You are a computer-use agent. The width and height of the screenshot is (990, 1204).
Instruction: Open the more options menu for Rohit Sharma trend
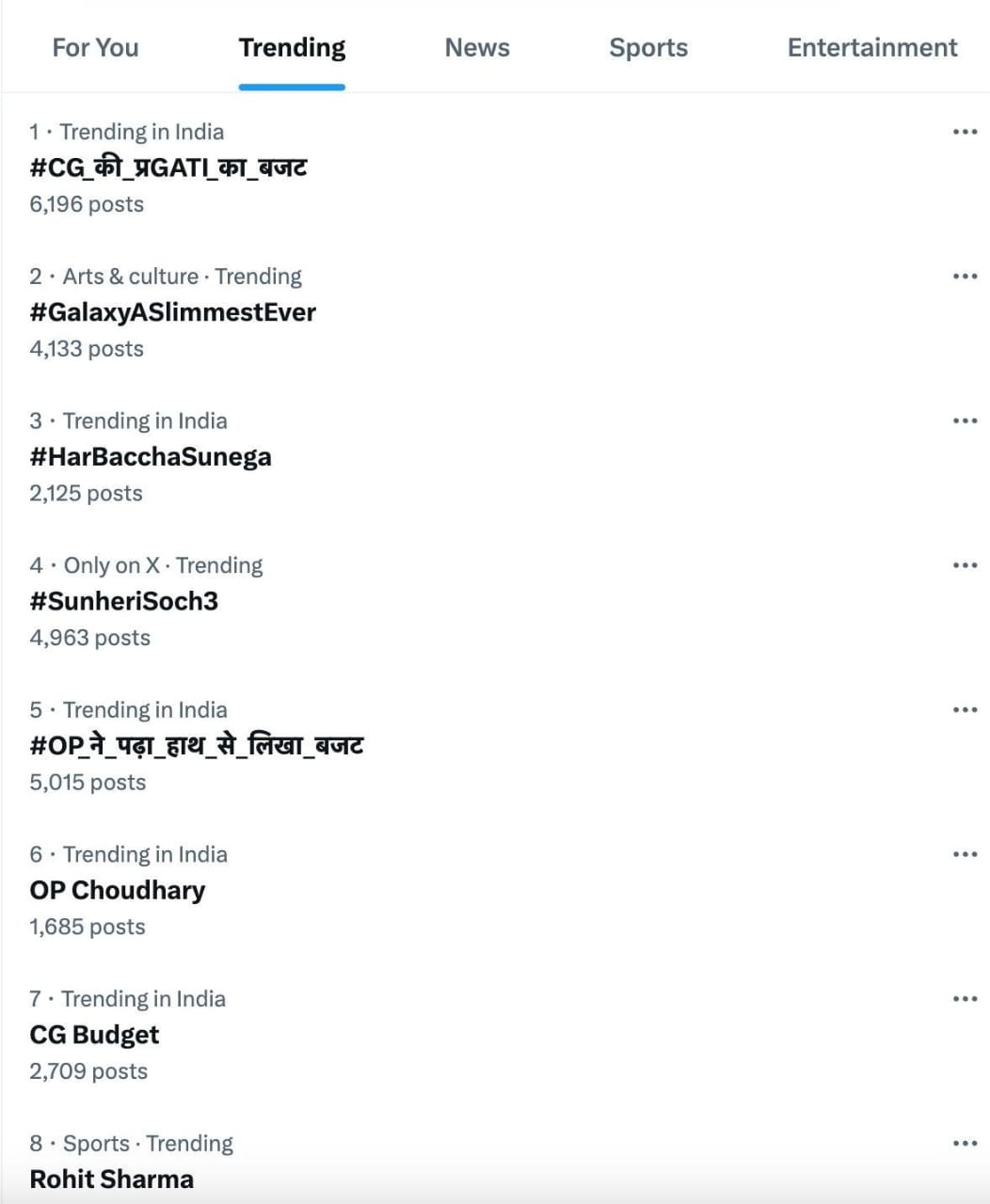(x=966, y=1143)
